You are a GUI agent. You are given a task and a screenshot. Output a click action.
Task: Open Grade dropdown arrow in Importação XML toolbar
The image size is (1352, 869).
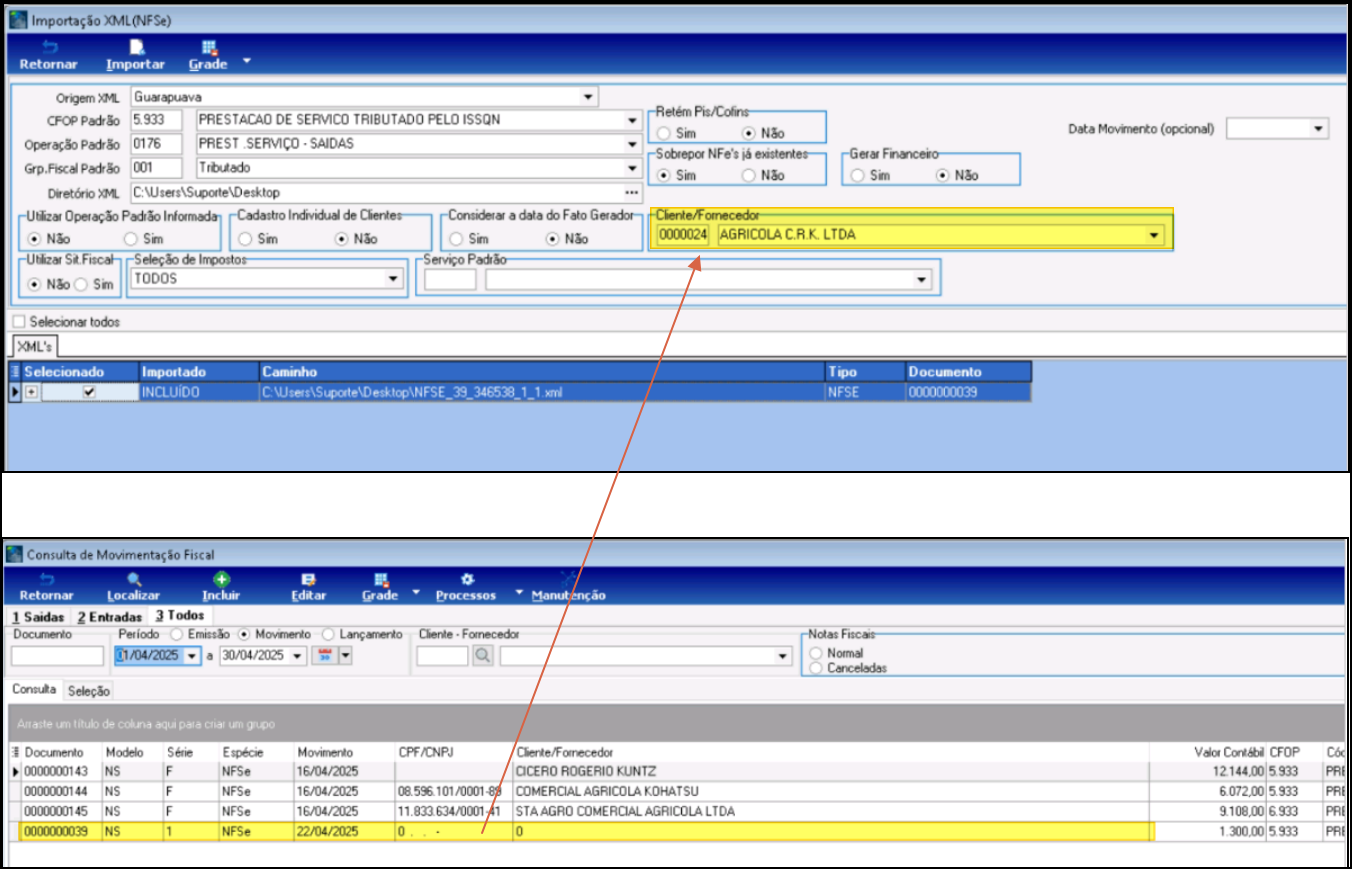pos(246,60)
